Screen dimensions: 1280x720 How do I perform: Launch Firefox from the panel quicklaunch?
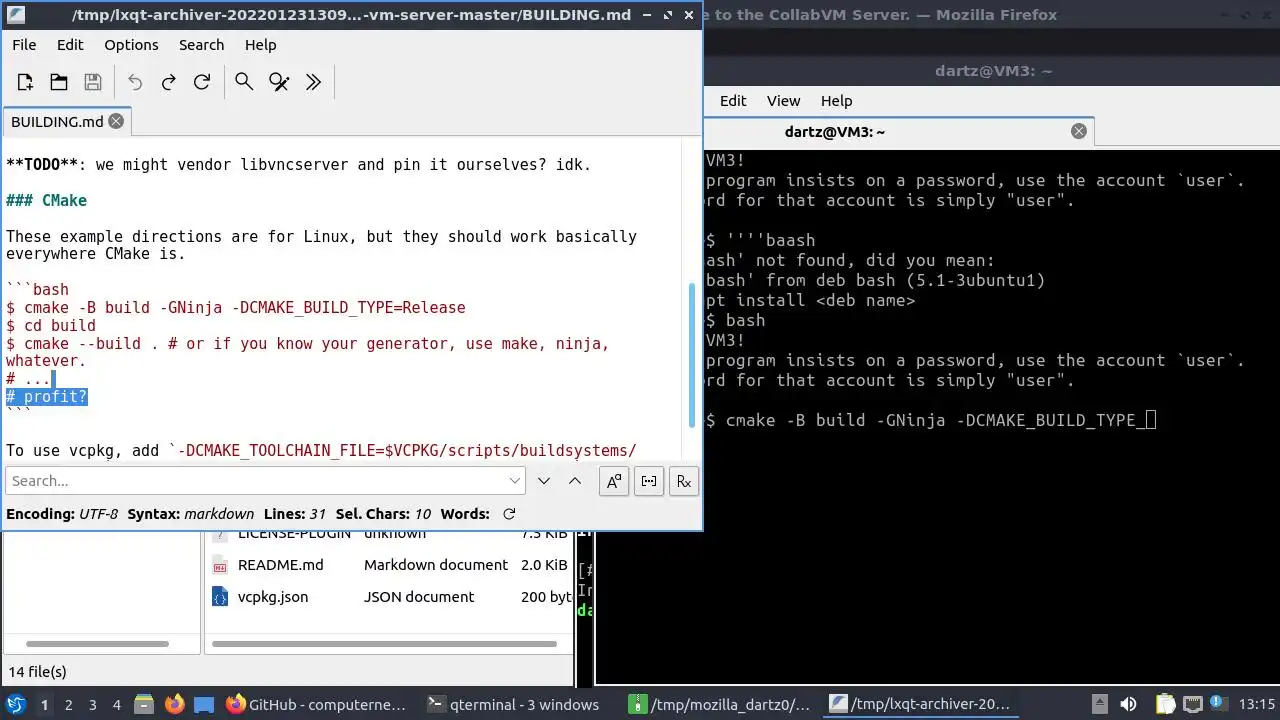[x=174, y=704]
